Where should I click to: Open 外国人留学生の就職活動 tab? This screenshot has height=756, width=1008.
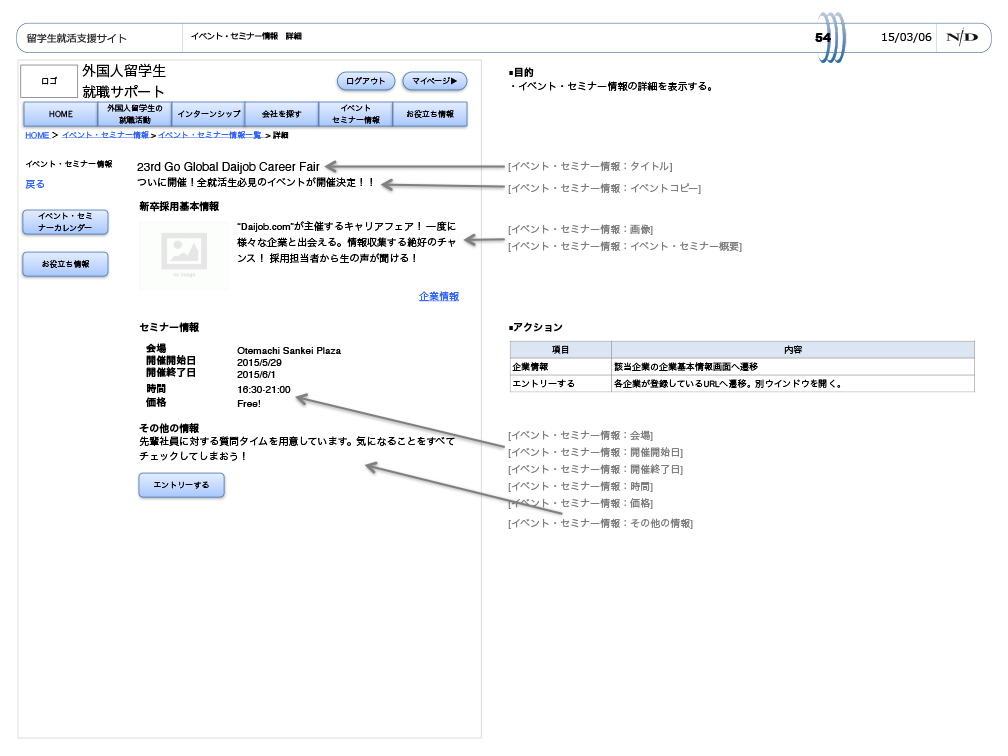(135, 114)
